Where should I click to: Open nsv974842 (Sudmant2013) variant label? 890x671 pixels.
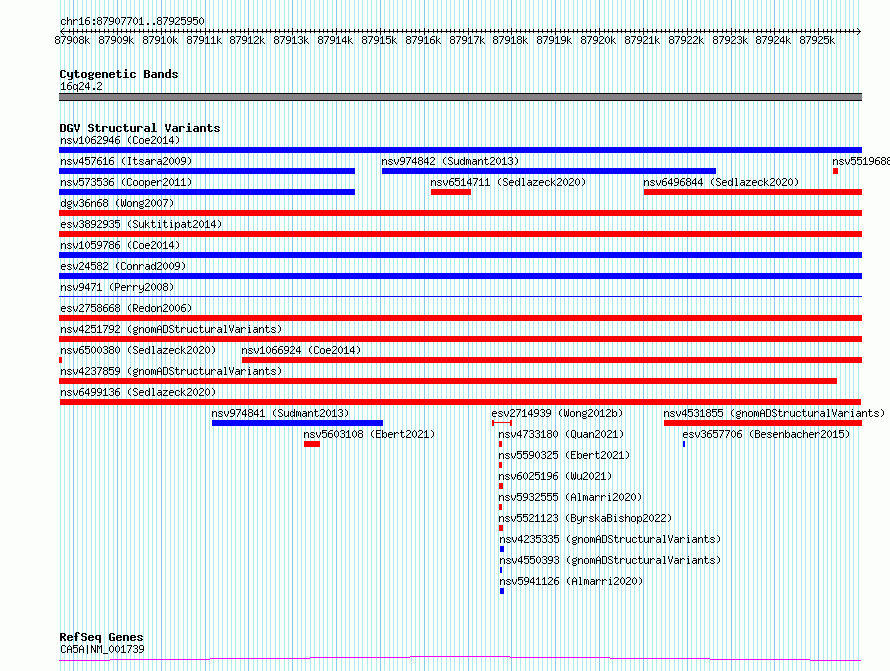(x=450, y=161)
